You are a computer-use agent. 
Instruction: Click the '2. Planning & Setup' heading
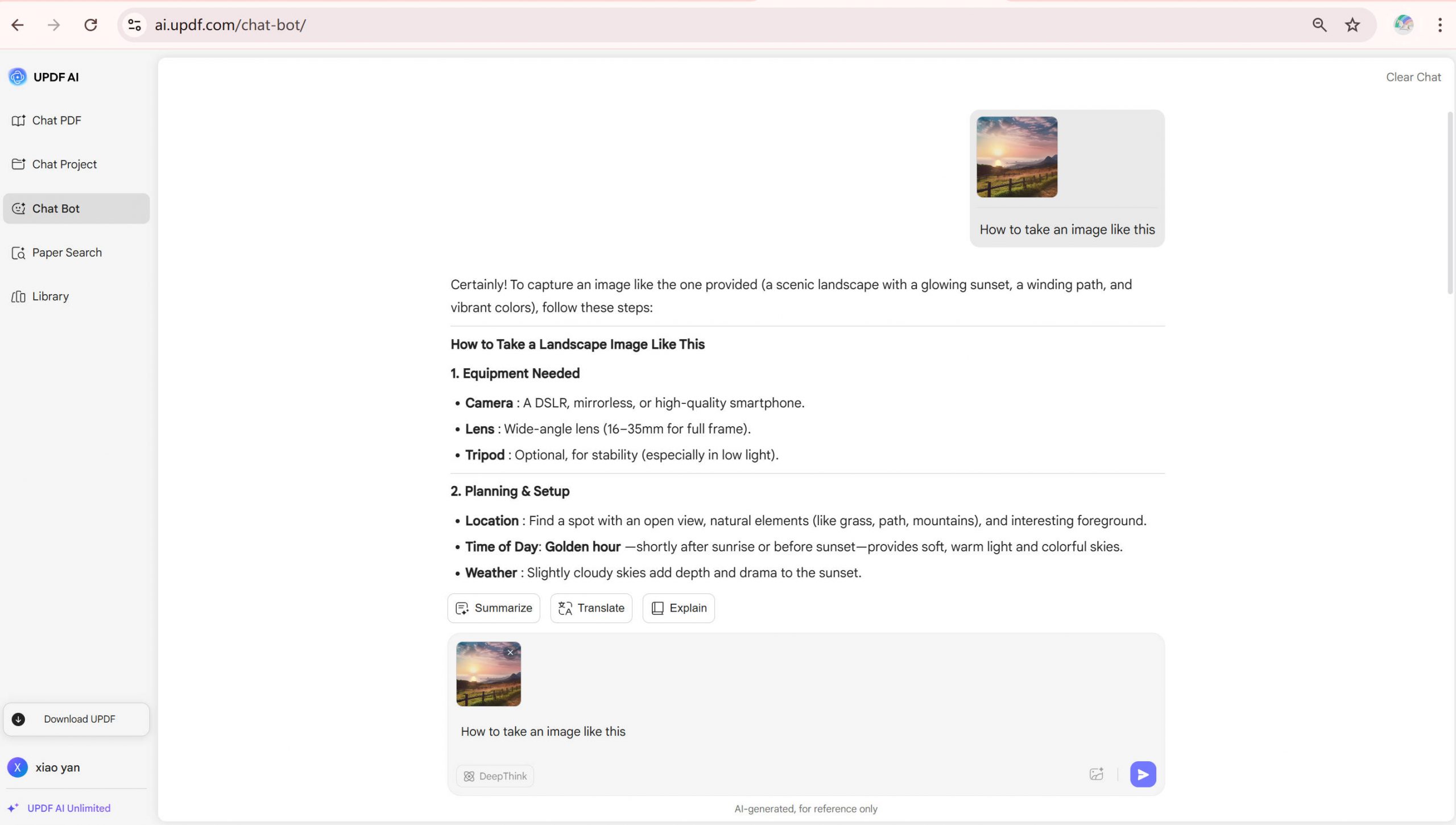click(x=510, y=491)
